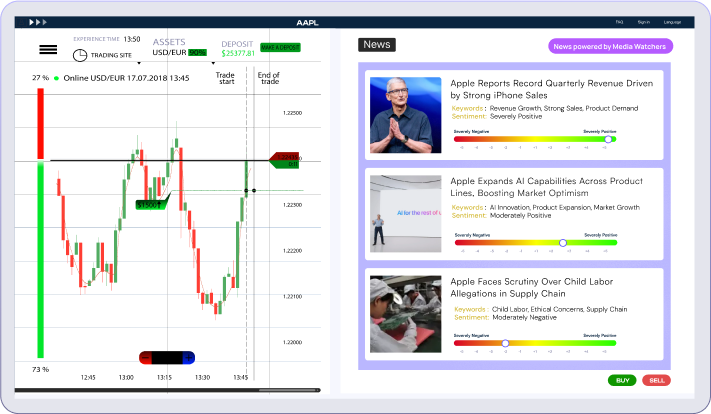Click the Online USD/EUR 17.07.2018 13:45 text
This screenshot has width=711, height=414.
(127, 78)
